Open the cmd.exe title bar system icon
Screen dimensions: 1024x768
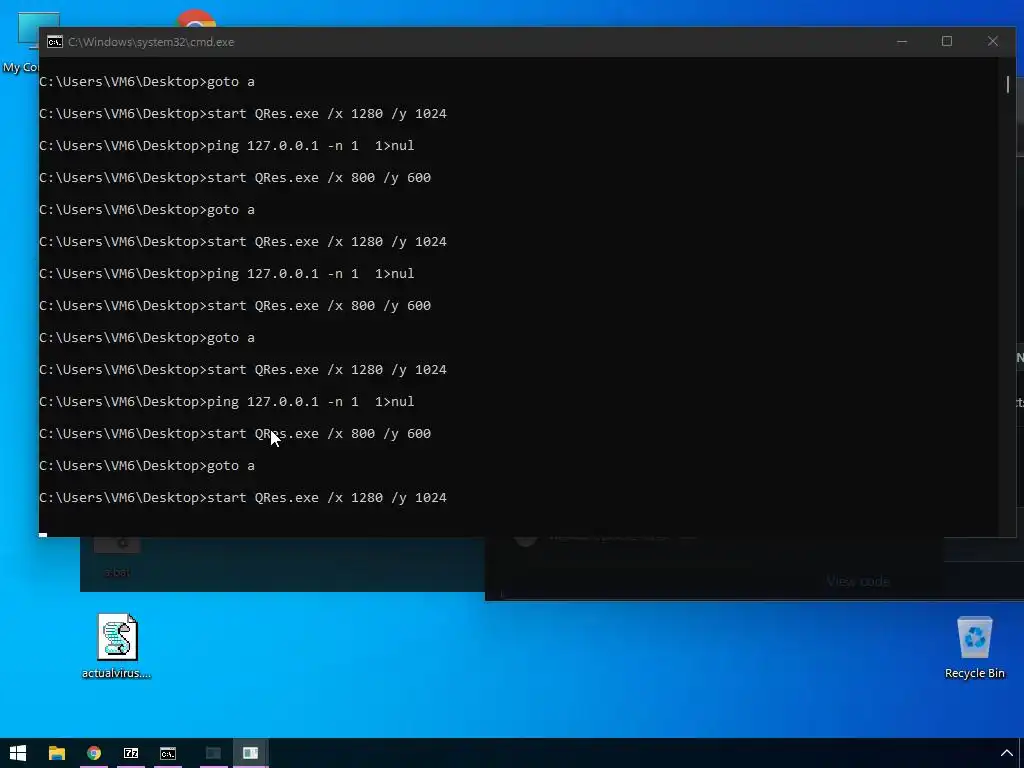55,42
